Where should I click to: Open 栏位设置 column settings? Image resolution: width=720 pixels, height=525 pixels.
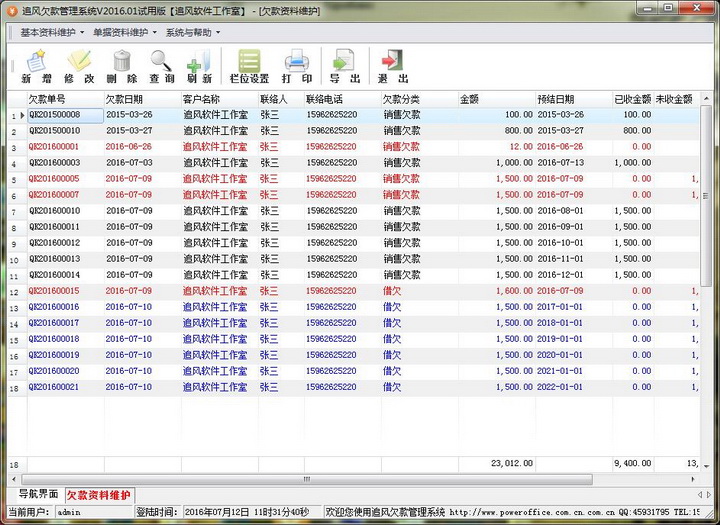click(249, 66)
